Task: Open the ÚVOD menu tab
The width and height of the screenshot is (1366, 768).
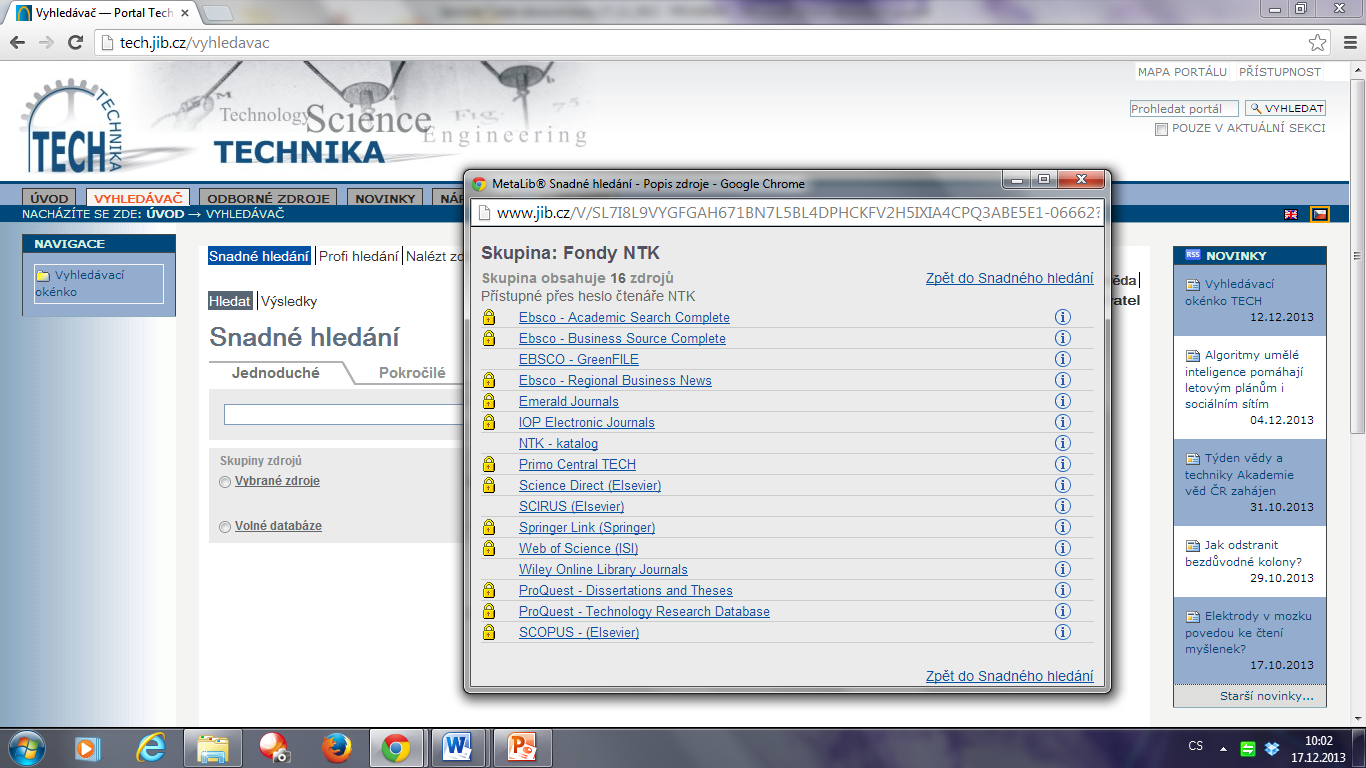Action: [x=50, y=198]
